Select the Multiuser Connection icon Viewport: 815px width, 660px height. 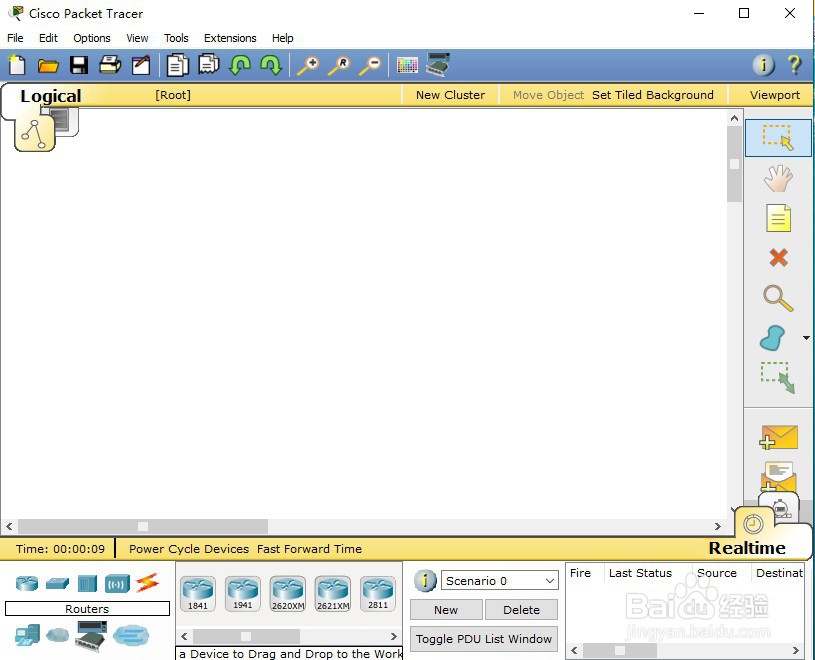131,635
